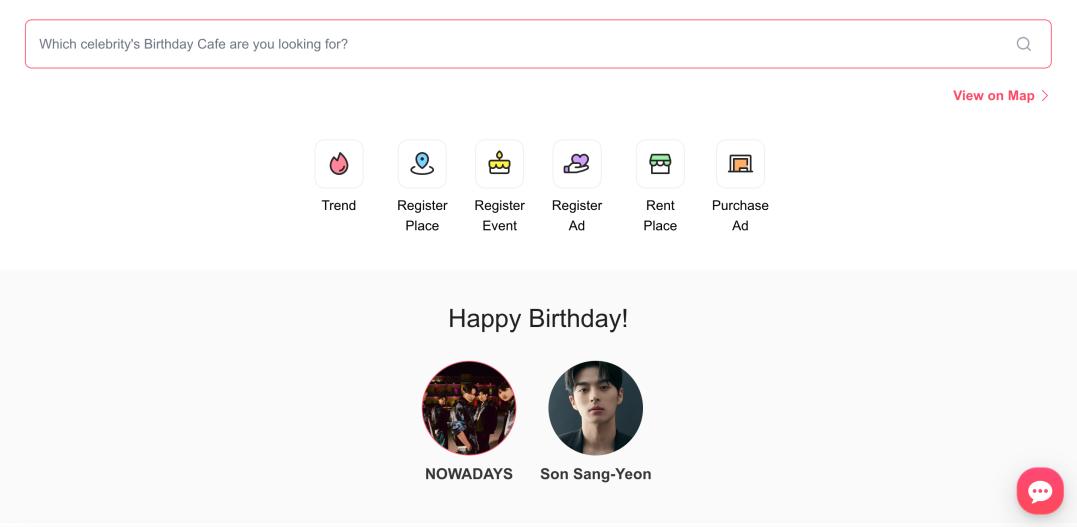Open the Rent Place text label
Screen dimensions: 1077x527
[660, 215]
